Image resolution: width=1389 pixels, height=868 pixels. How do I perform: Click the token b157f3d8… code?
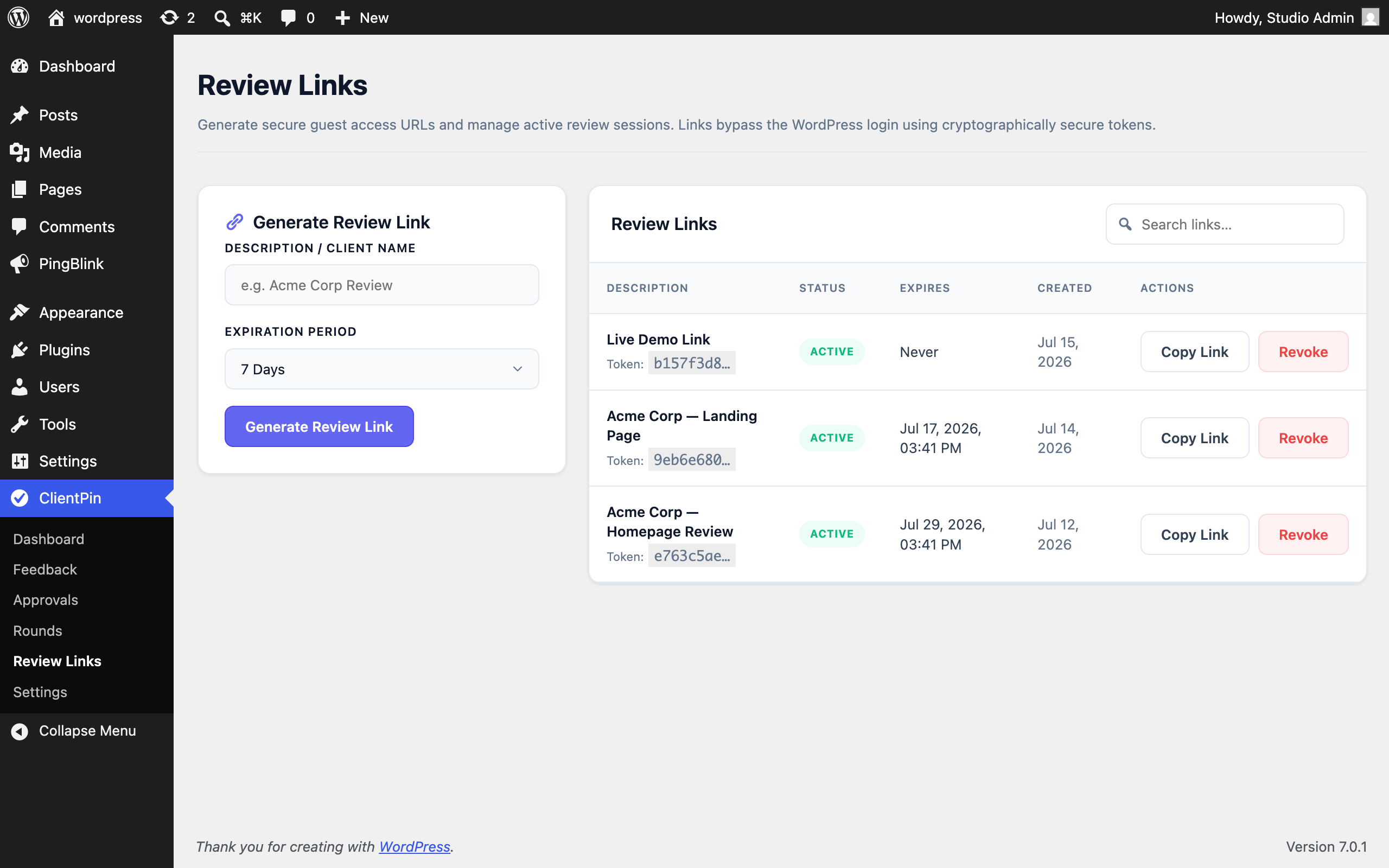point(692,363)
